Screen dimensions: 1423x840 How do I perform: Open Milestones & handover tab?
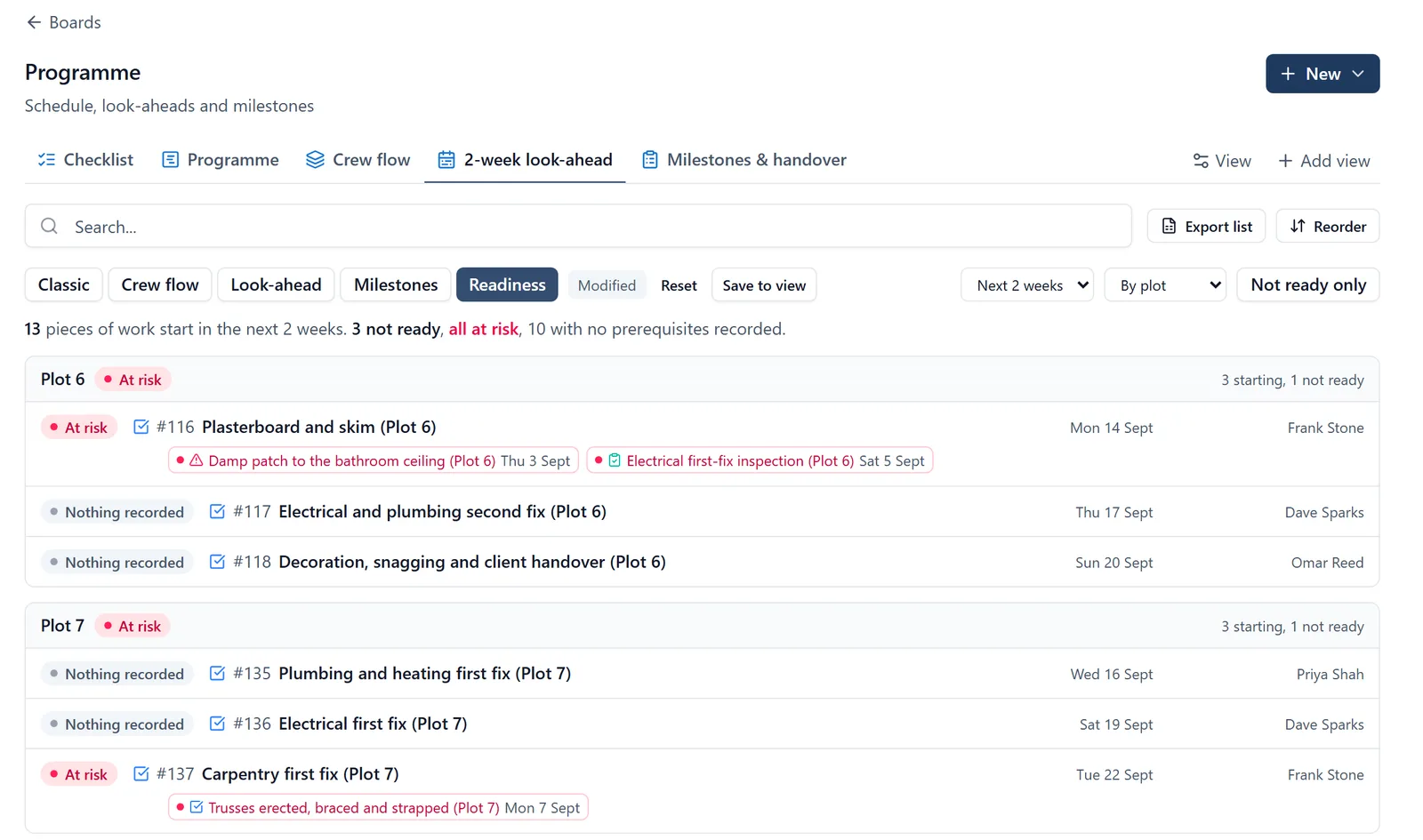pos(744,160)
